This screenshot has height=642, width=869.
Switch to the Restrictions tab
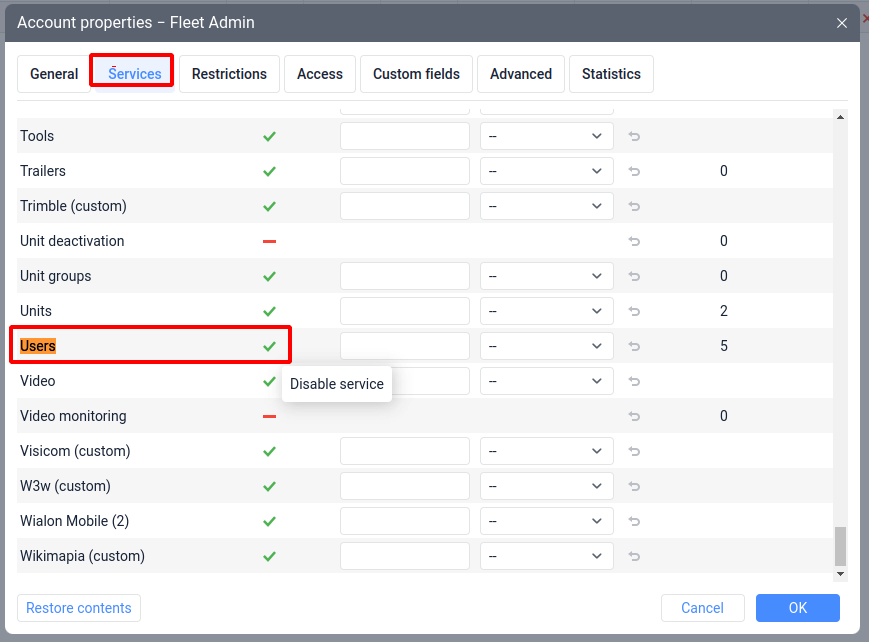point(229,74)
